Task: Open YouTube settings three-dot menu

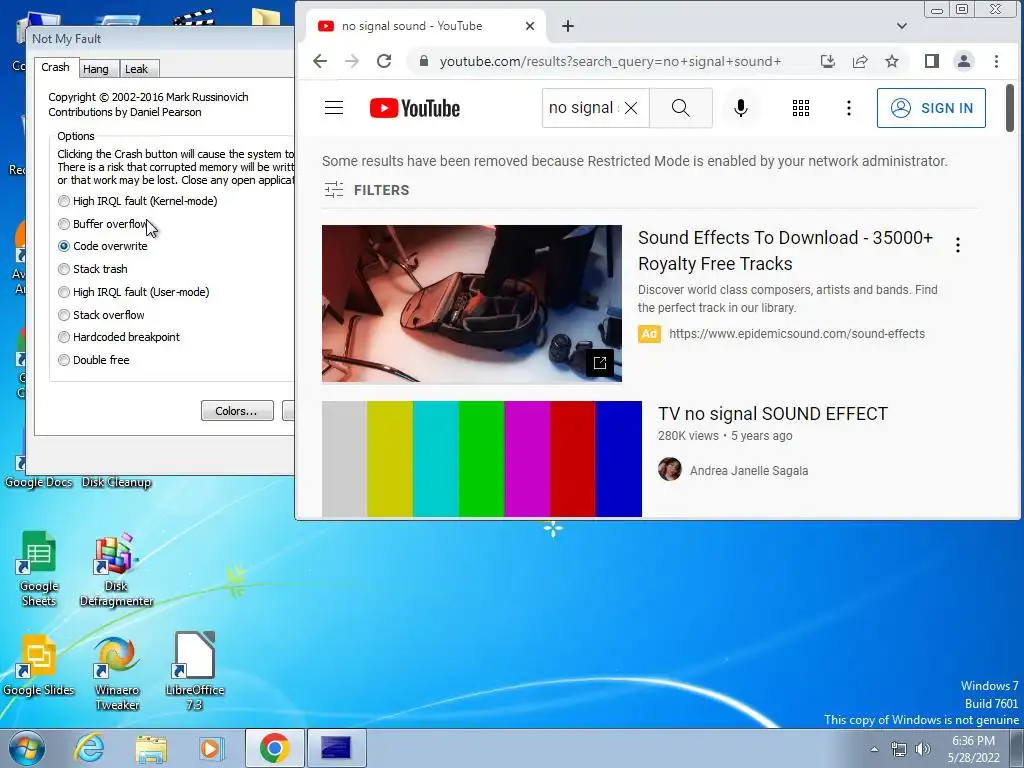Action: 848,108
